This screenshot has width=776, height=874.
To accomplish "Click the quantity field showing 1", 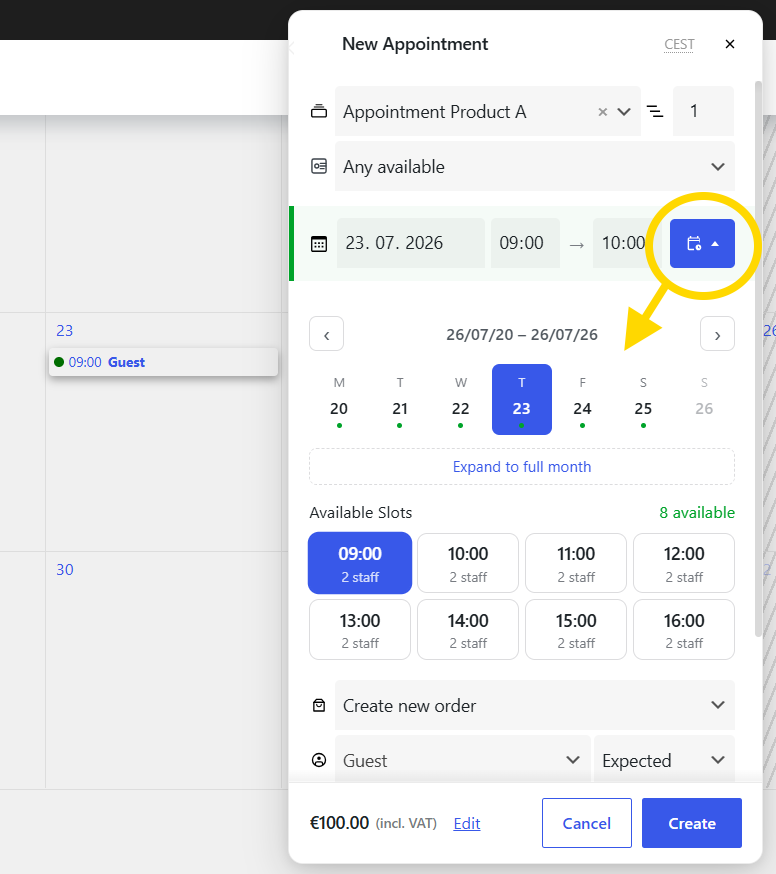I will point(703,111).
